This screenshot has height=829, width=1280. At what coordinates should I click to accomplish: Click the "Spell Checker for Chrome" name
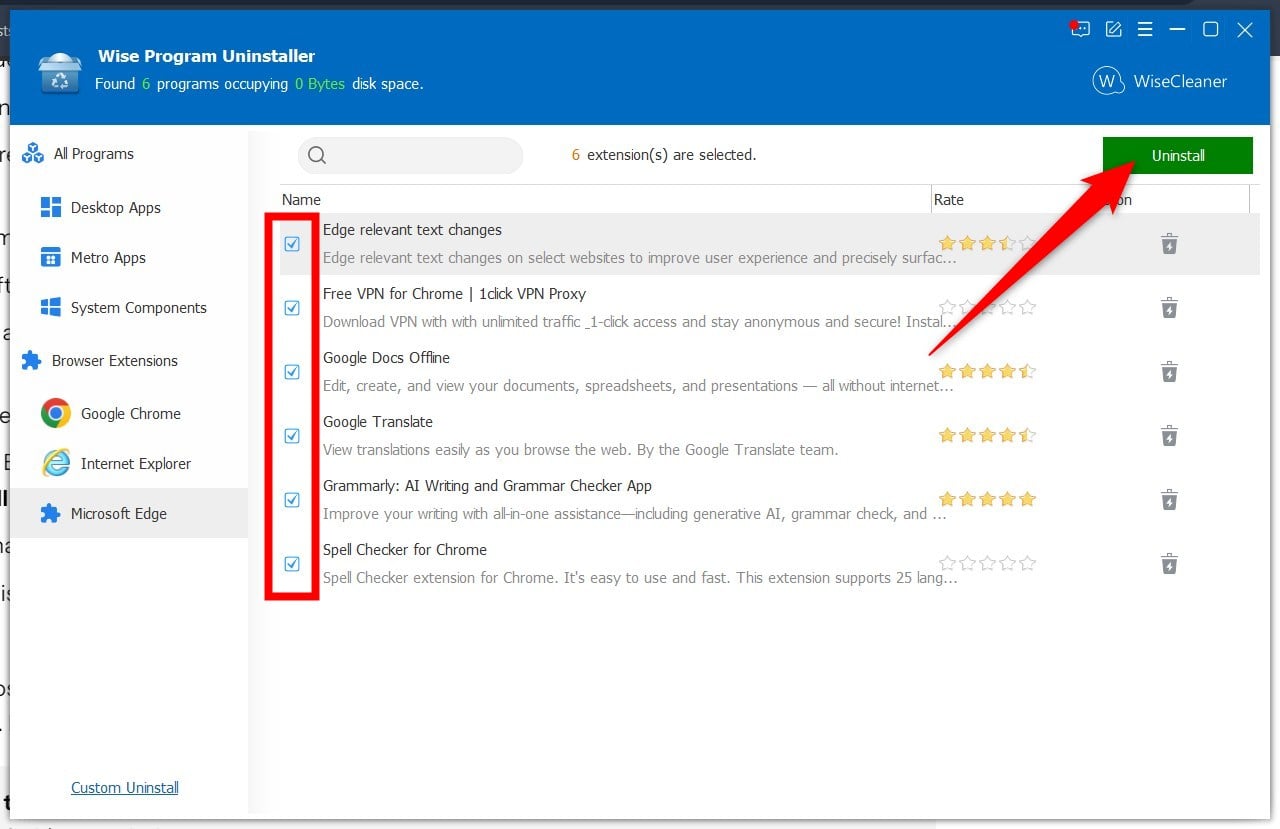(x=405, y=550)
